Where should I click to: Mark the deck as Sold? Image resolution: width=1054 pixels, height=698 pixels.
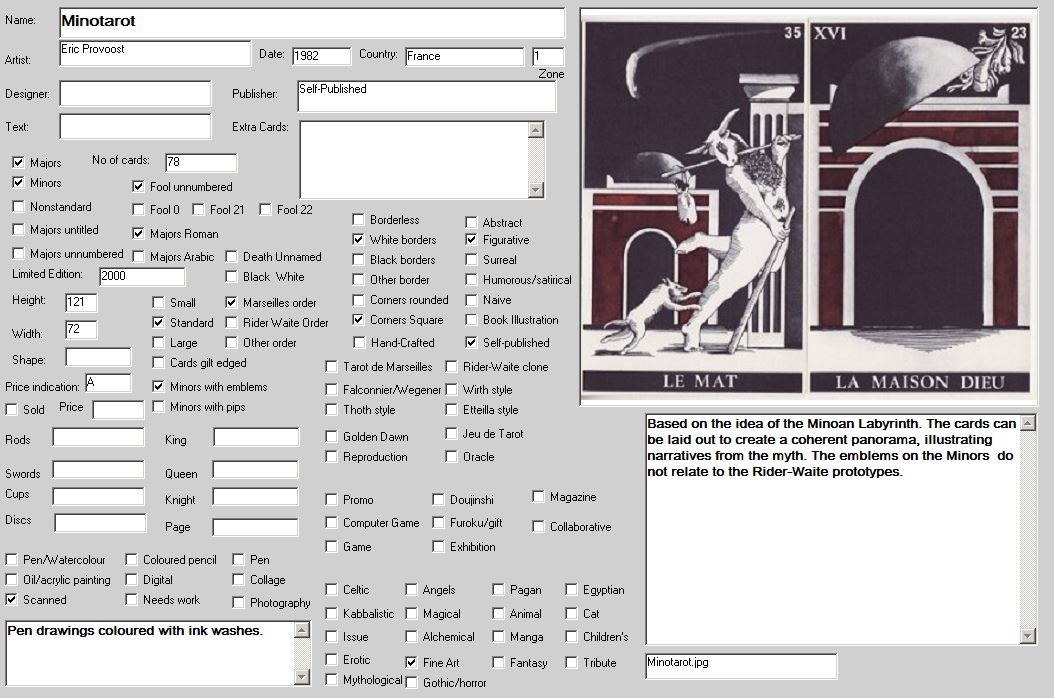point(12,409)
